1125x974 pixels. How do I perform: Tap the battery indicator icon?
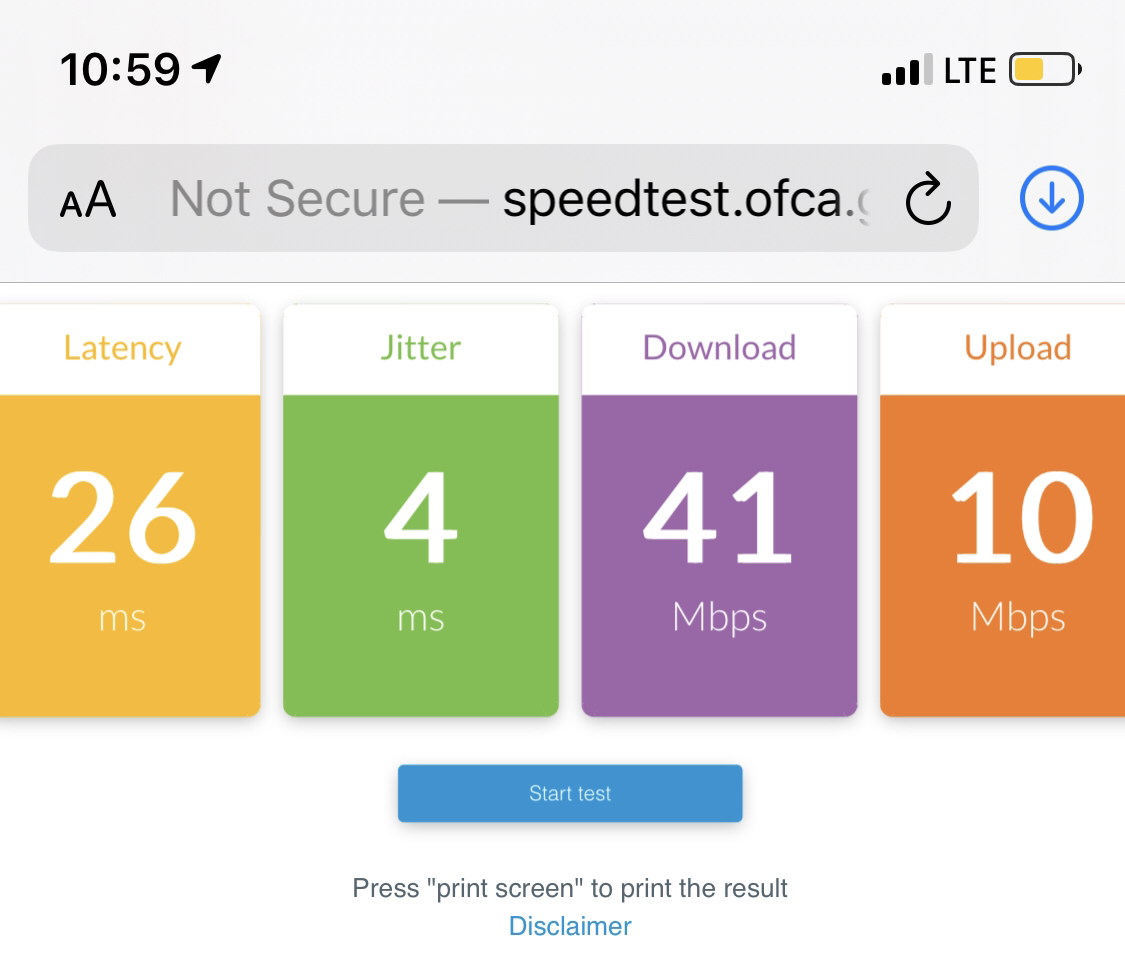(x=1045, y=70)
